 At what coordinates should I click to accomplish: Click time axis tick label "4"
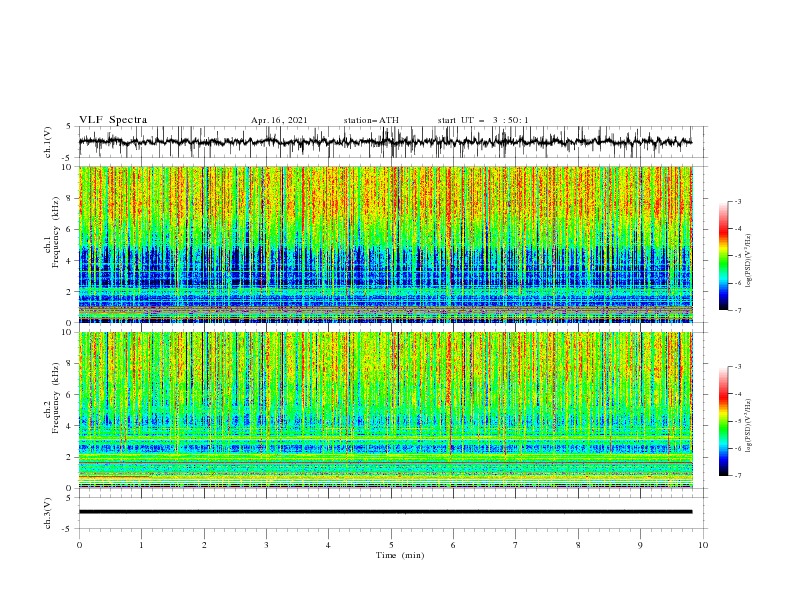click(x=328, y=545)
